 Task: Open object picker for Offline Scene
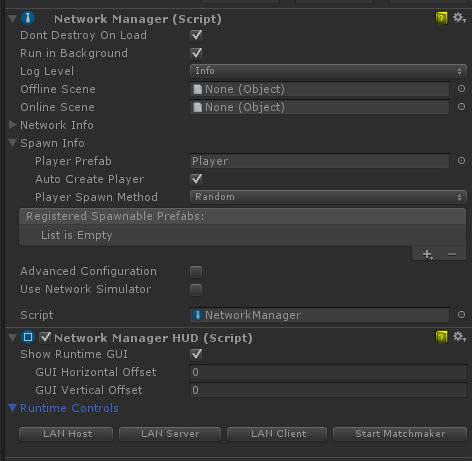[x=461, y=89]
